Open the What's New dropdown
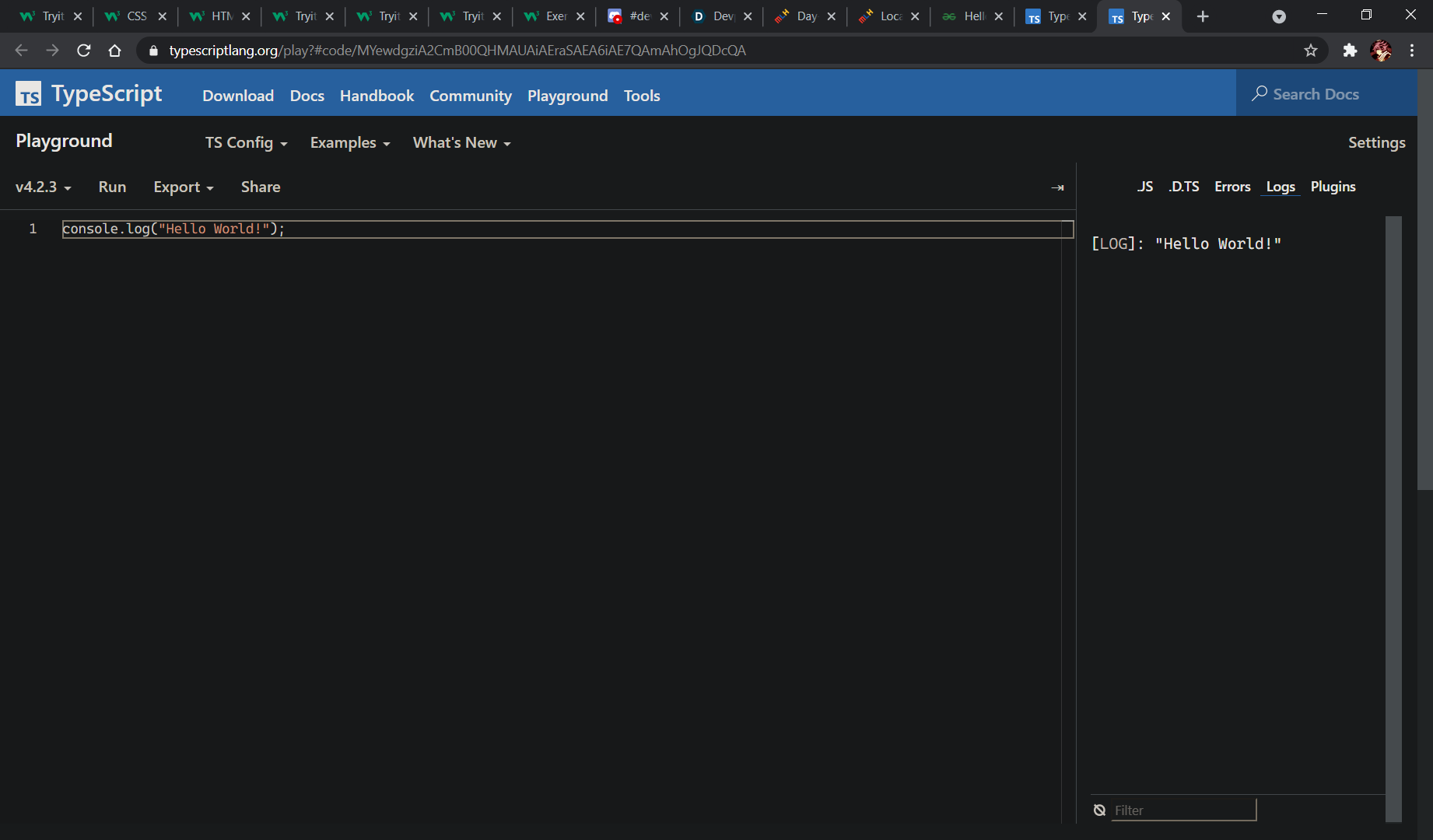 pos(461,143)
